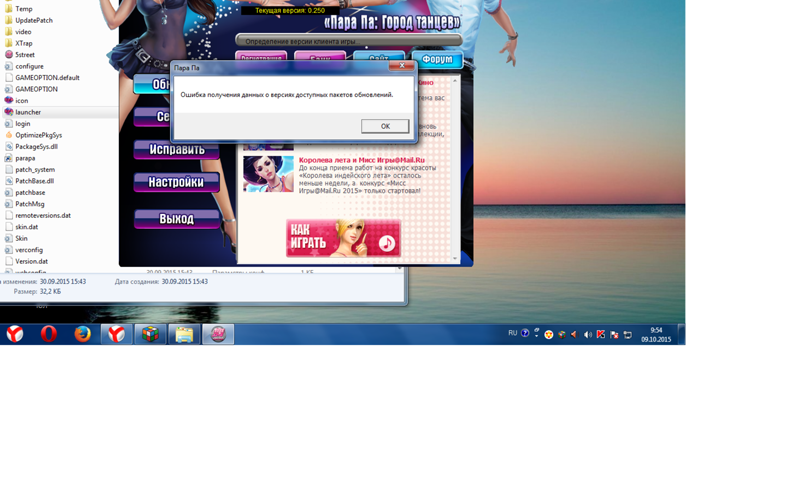Click the Исправить button in the launcher
This screenshot has height=501, width=800.
[x=177, y=149]
